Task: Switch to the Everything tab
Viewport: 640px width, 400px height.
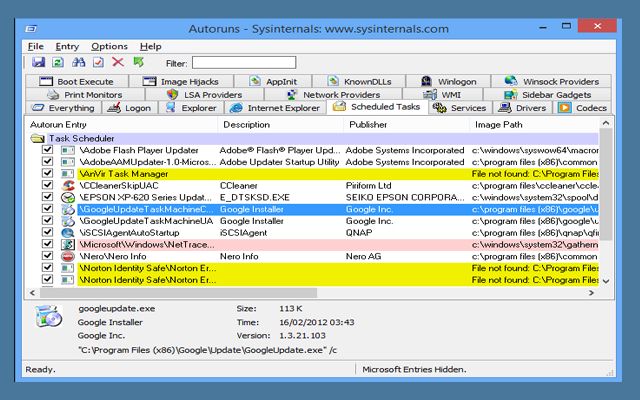Action: [63, 108]
